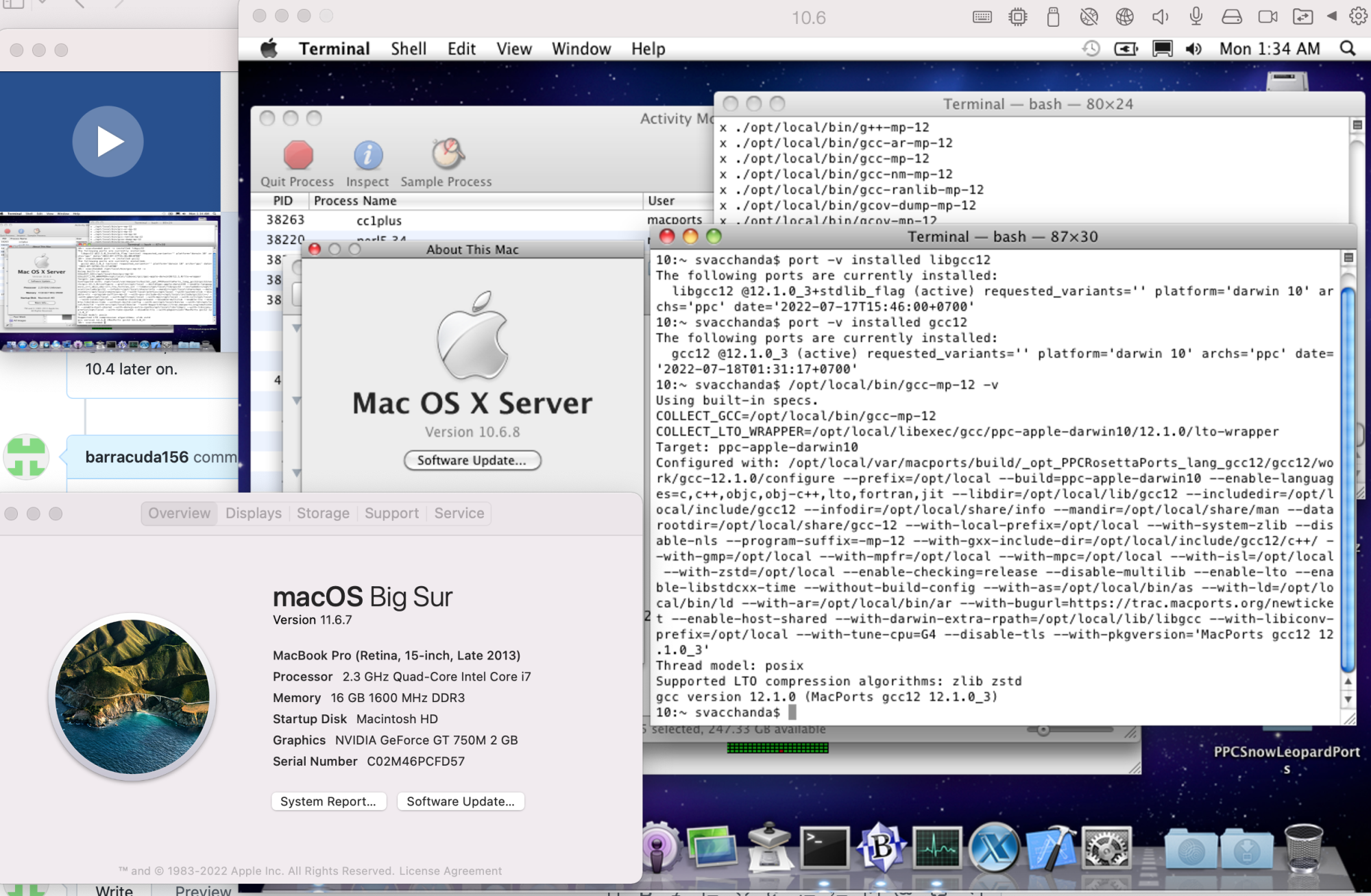The height and width of the screenshot is (896, 1371).
Task: Open Screen Sharing icon in the dock
Action: pyautogui.click(x=712, y=848)
